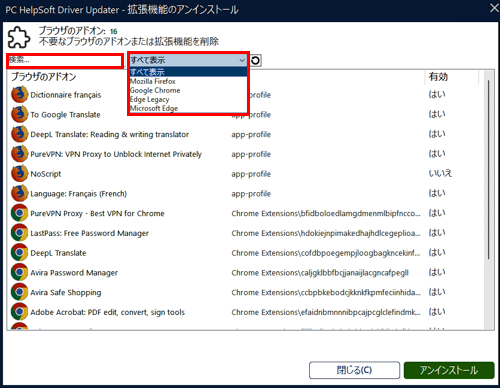Click Chrome icon beside DeepL Translate extension
This screenshot has width=500, height=388.
point(20,253)
